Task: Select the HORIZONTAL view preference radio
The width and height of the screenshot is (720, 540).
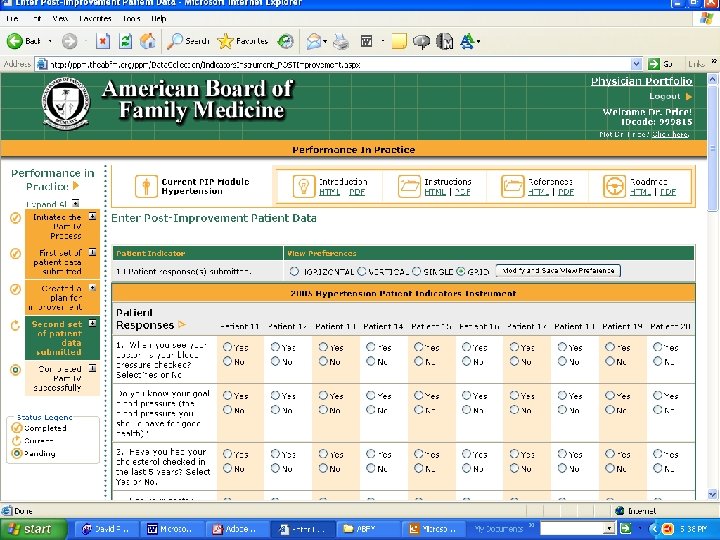Action: 294,271
